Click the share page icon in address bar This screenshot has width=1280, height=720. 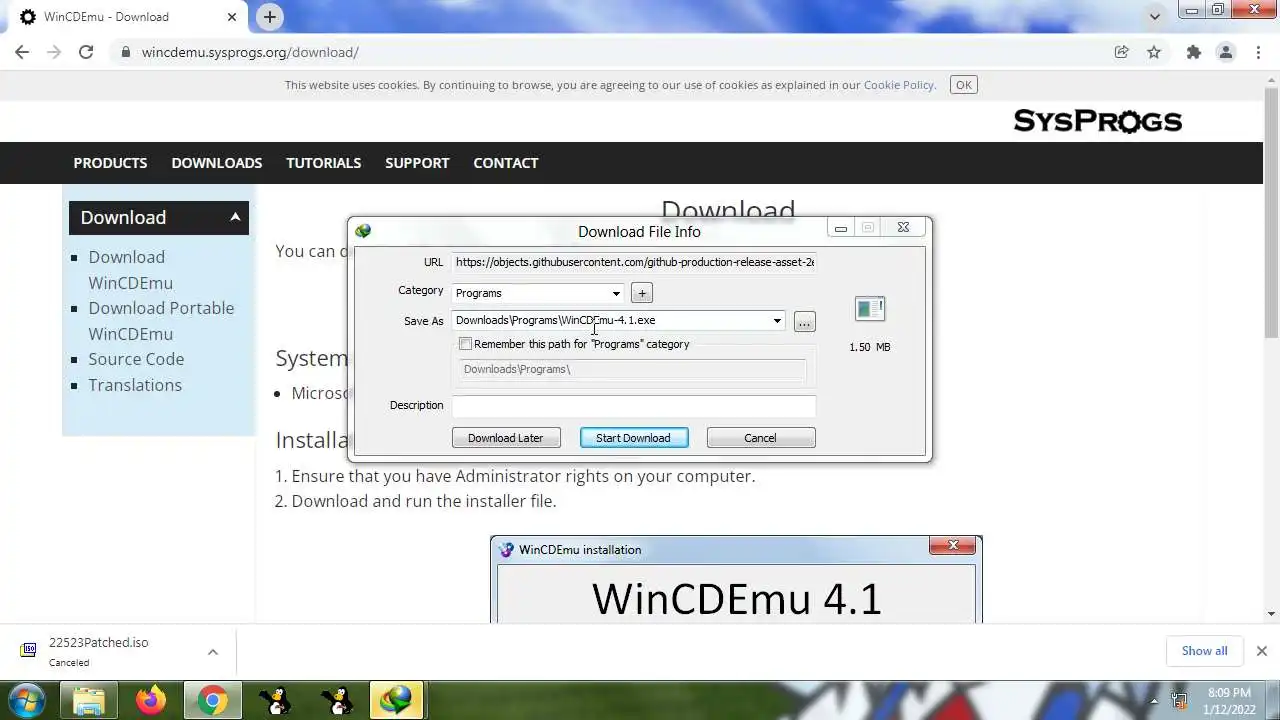pos(1122,52)
